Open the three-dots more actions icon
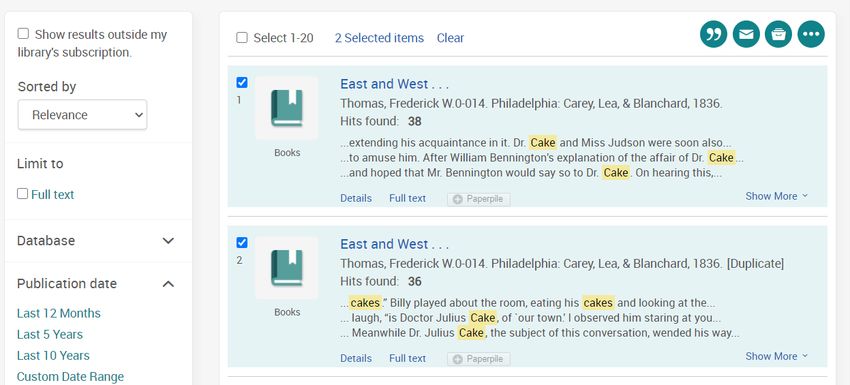The image size is (850, 385). (811, 34)
